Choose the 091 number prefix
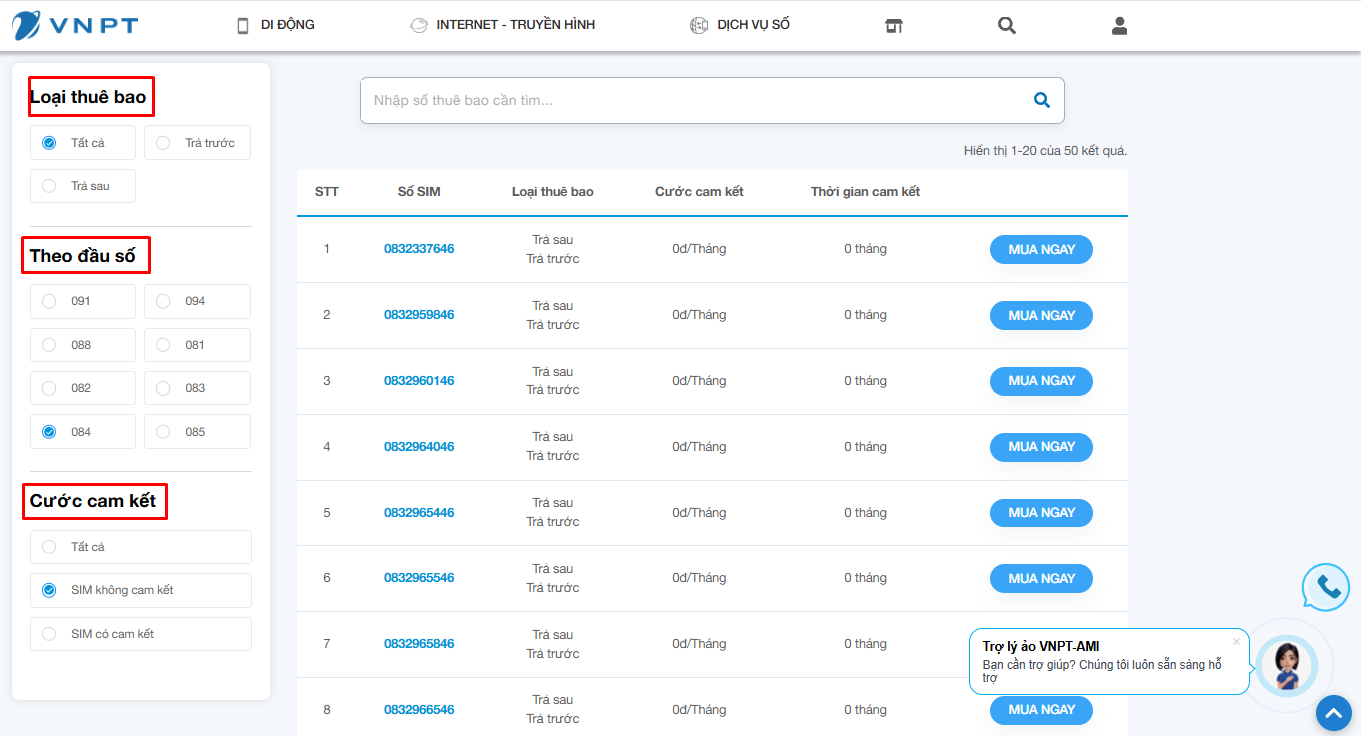This screenshot has width=1361, height=736. (x=83, y=301)
